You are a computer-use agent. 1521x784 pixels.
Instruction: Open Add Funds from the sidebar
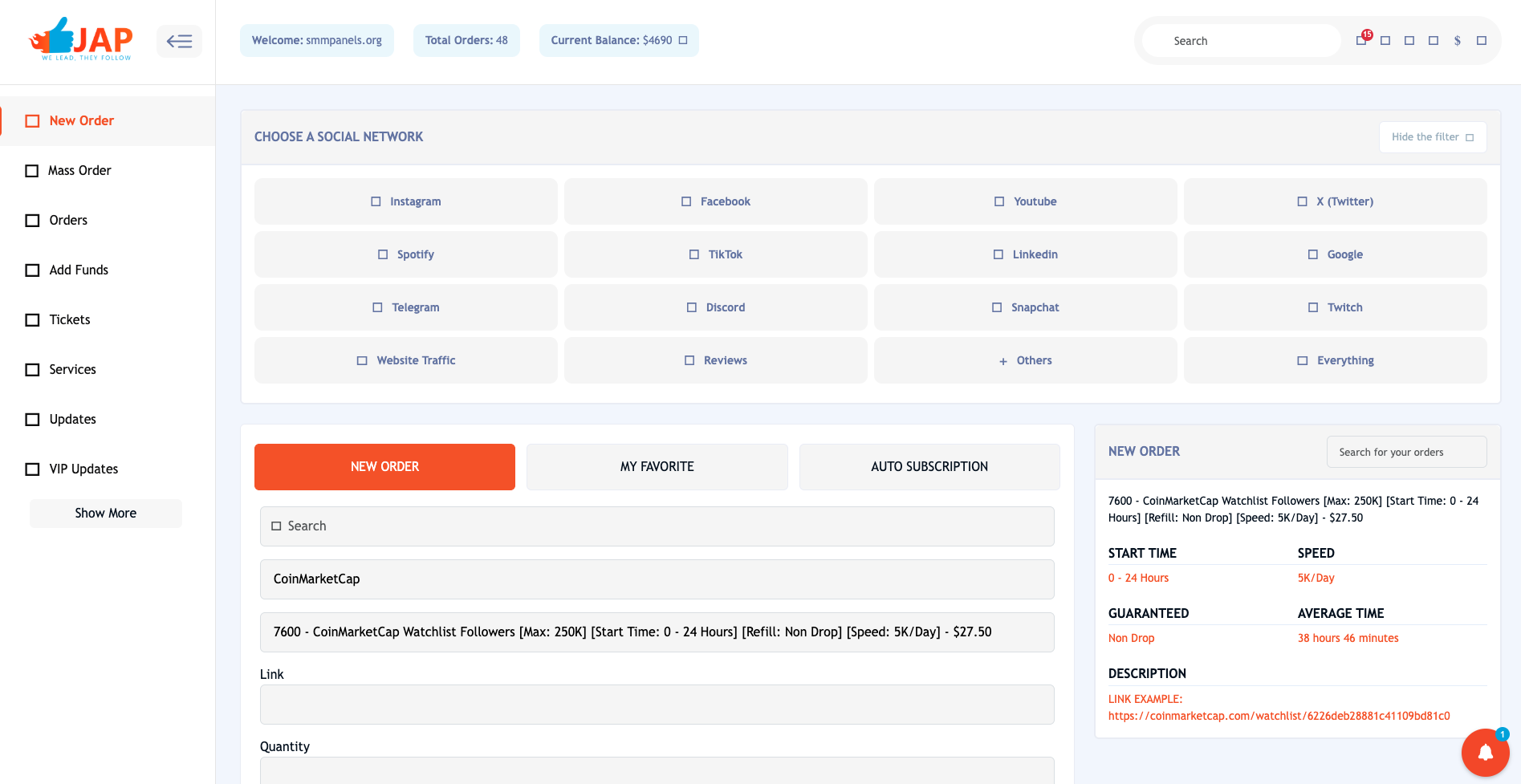click(79, 270)
